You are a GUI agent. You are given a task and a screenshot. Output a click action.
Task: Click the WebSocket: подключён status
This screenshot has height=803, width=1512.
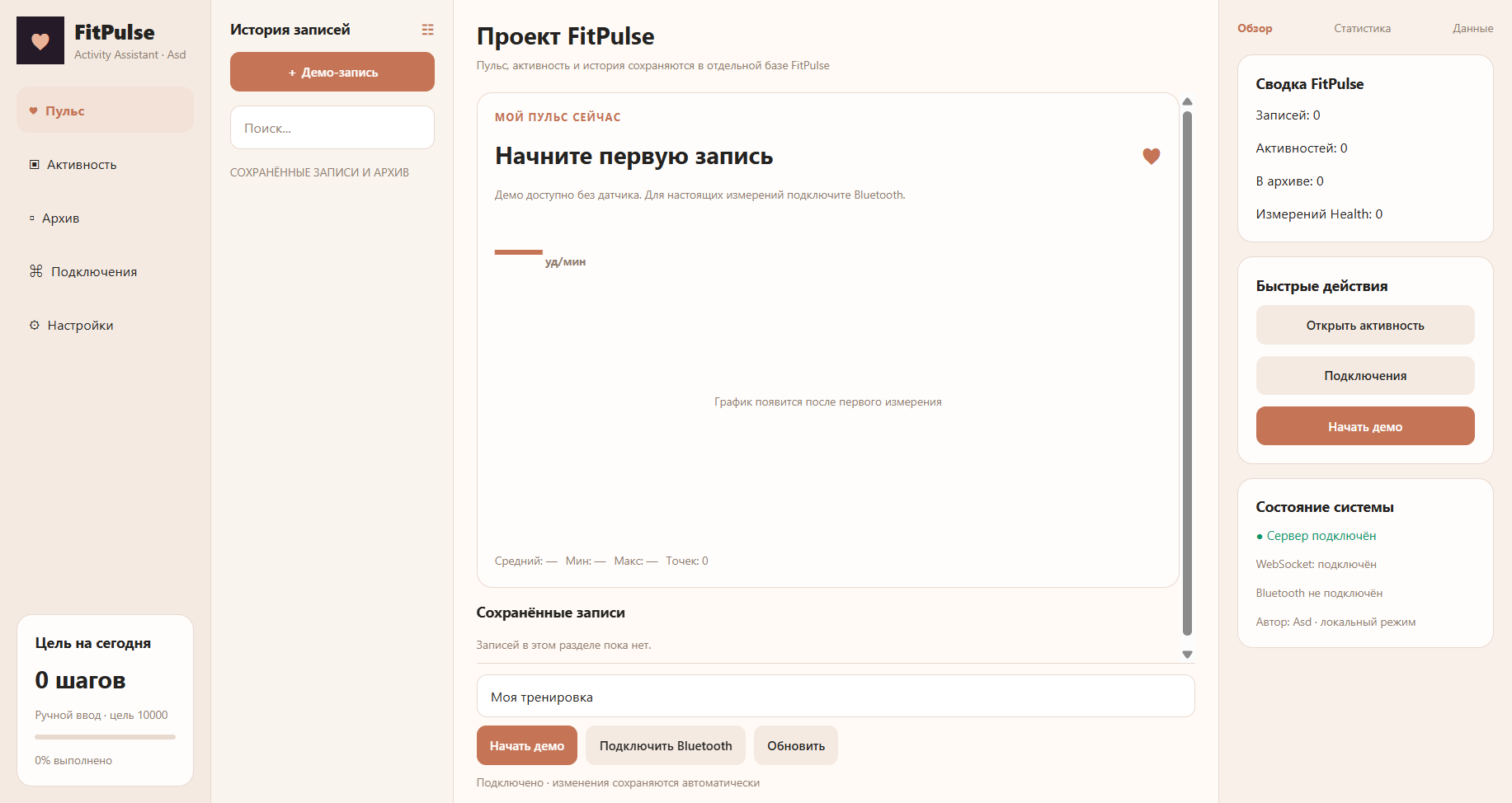[x=1316, y=564]
